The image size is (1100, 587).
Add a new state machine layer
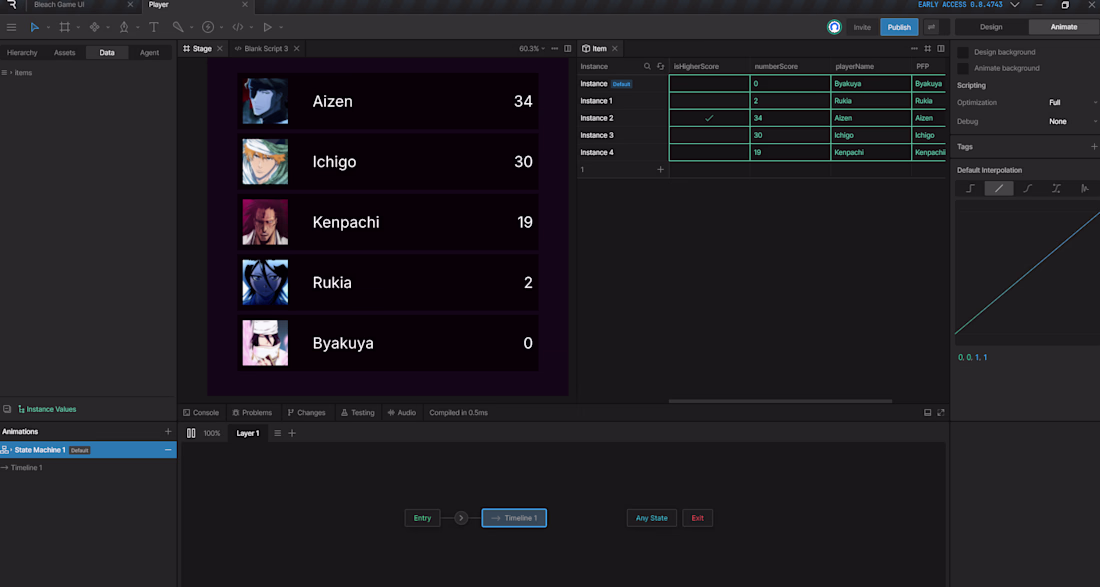(x=292, y=433)
